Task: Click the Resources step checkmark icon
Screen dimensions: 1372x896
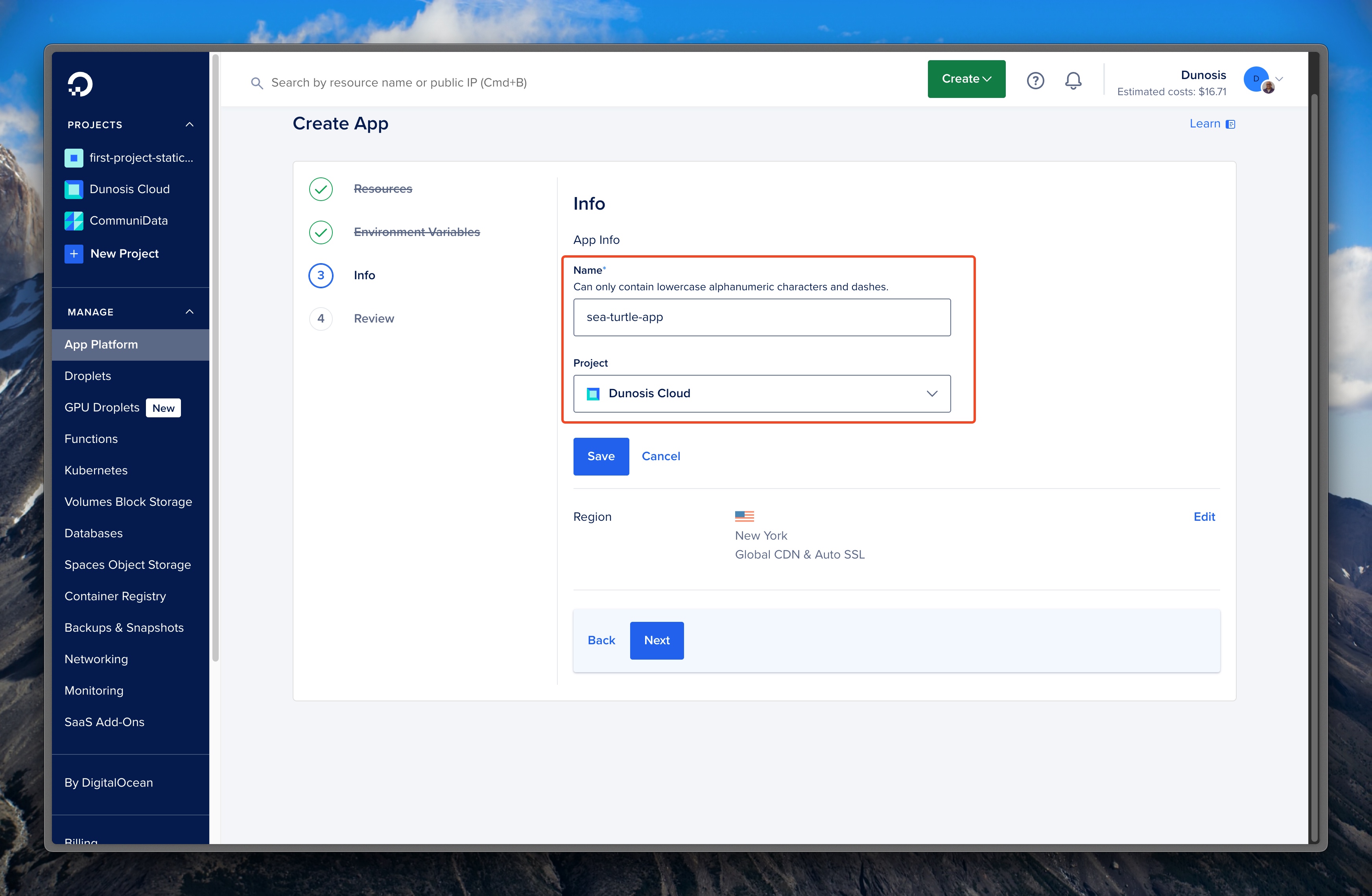Action: (x=321, y=189)
